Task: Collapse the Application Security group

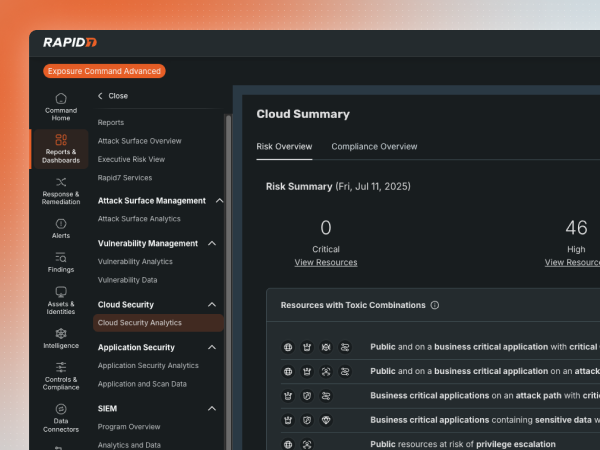Action: pyautogui.click(x=212, y=348)
